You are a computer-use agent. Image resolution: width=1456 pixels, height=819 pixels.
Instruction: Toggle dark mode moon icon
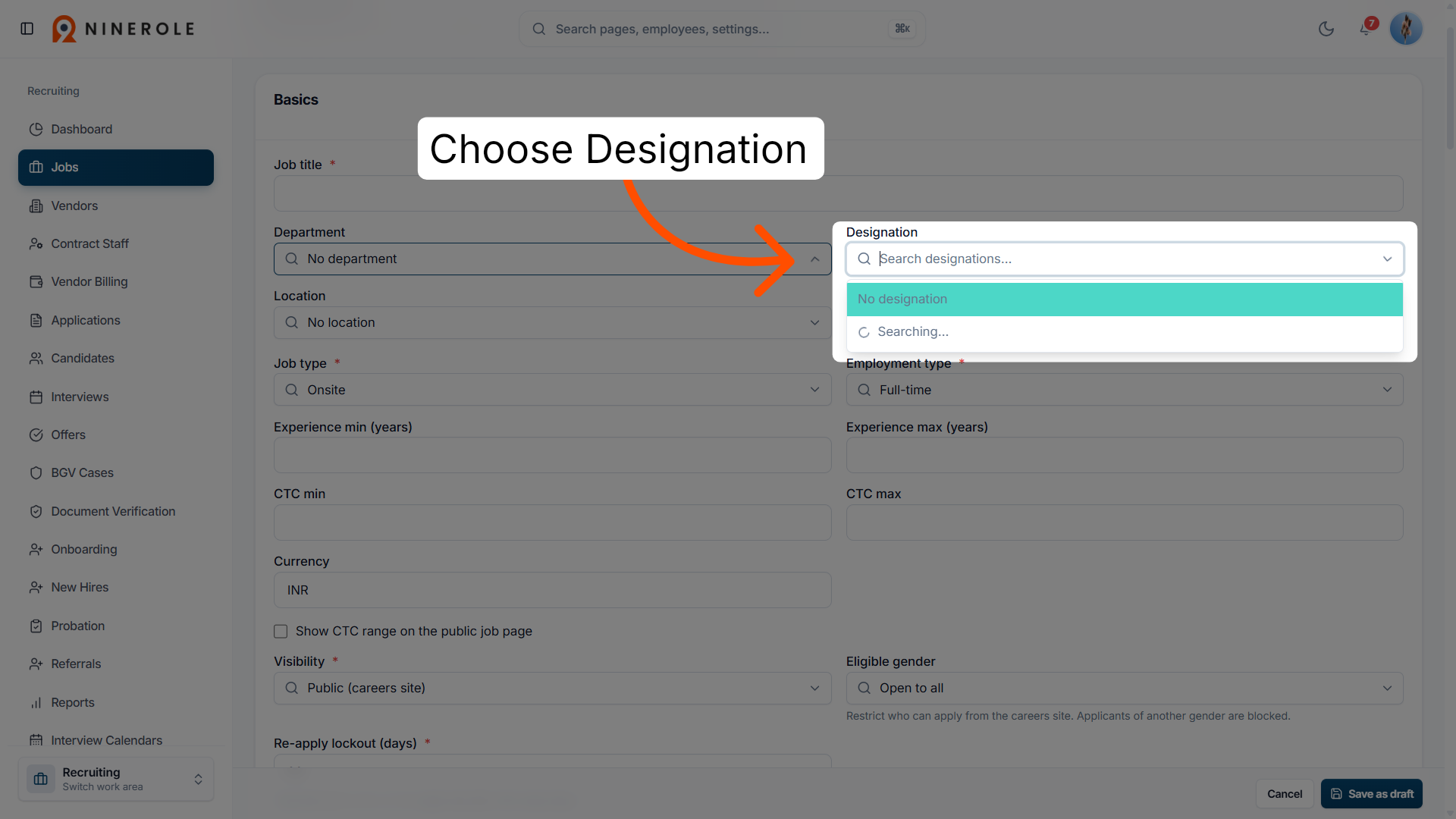tap(1326, 29)
